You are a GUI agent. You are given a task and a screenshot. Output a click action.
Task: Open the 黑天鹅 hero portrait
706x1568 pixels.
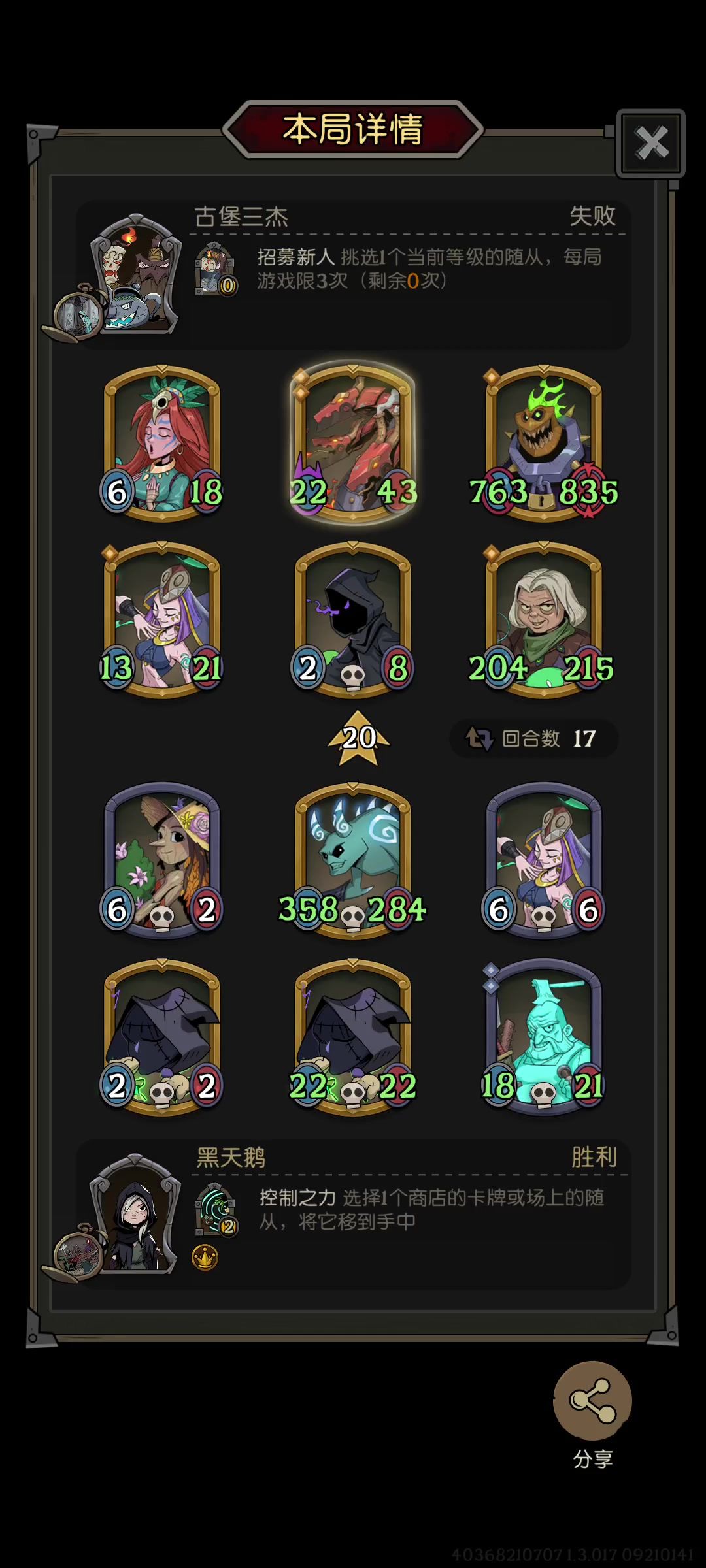click(135, 1214)
